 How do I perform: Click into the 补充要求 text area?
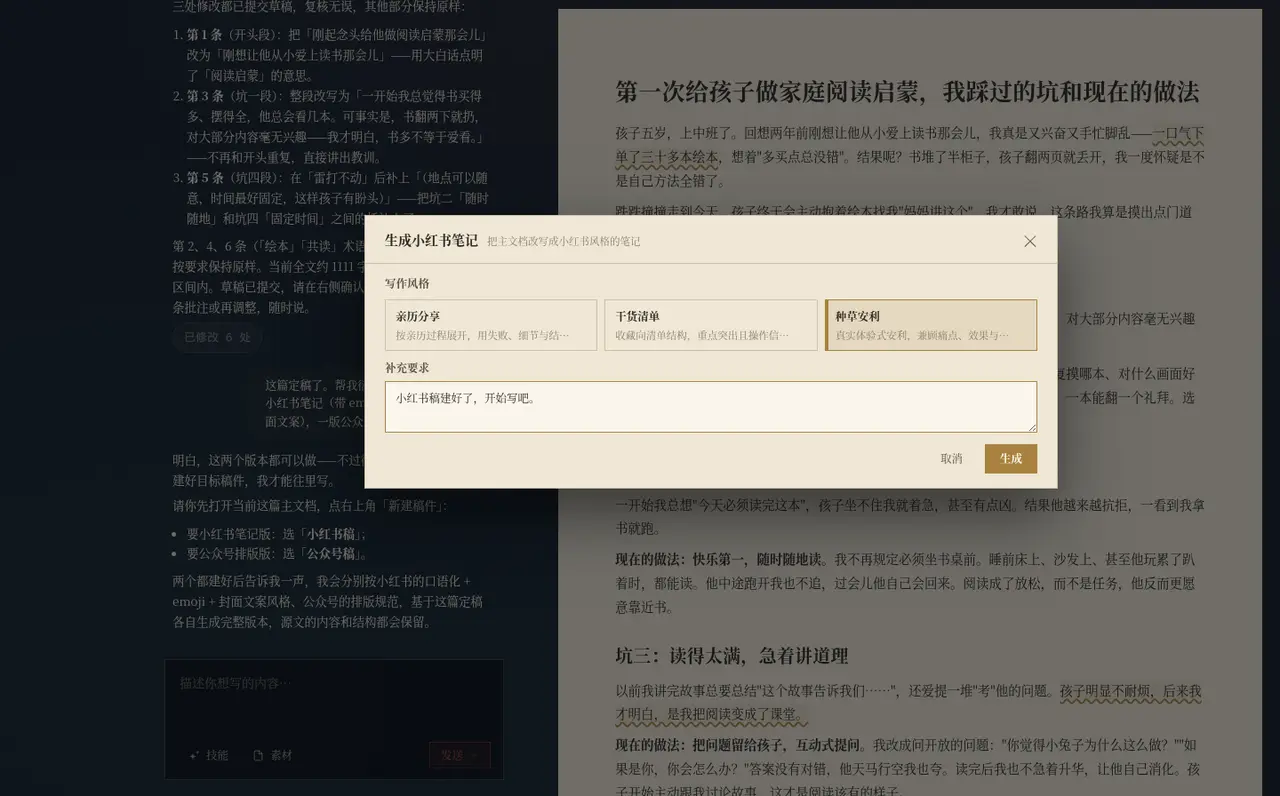click(711, 407)
